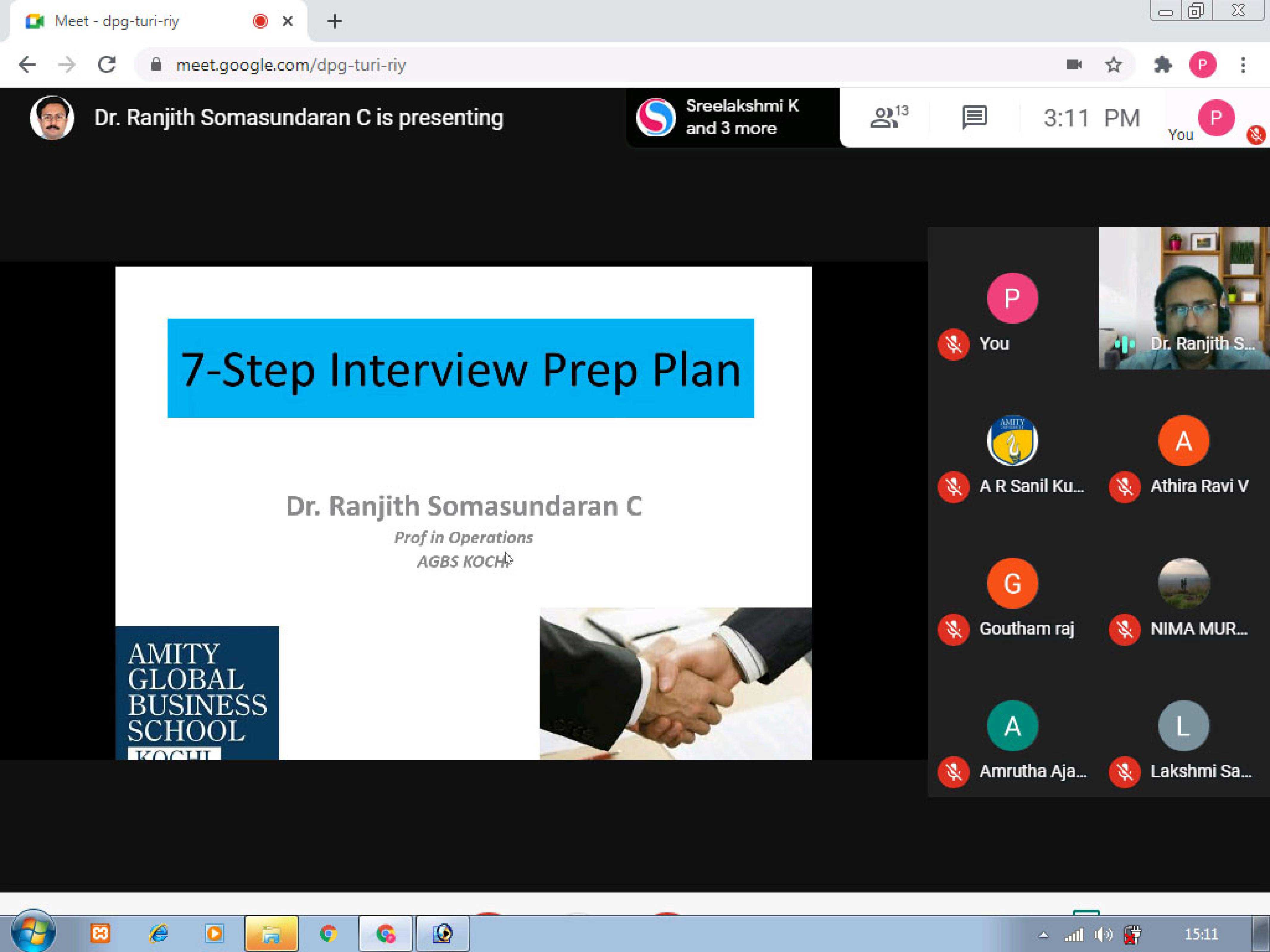Click the 7-Step Interview Prep Plan slide title
This screenshot has width=1270, height=952.
[x=460, y=368]
